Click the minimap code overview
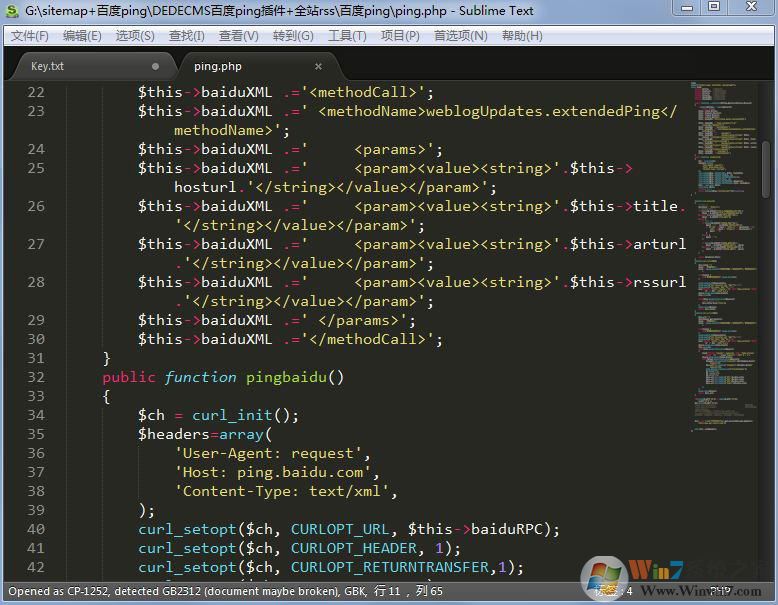 pyautogui.click(x=724, y=256)
